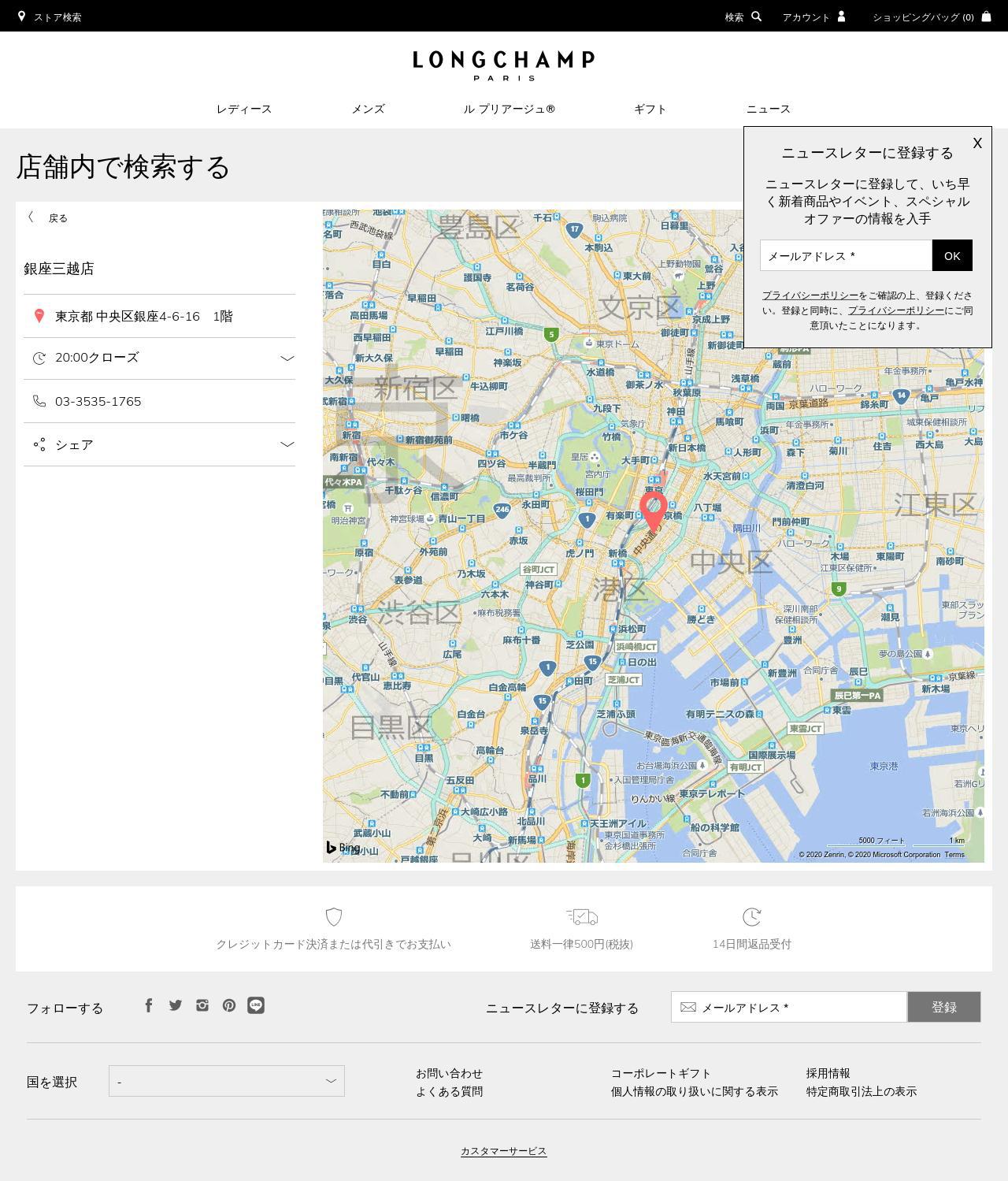
Task: Expand the 20:00クローズ hours chevron
Action: (287, 358)
